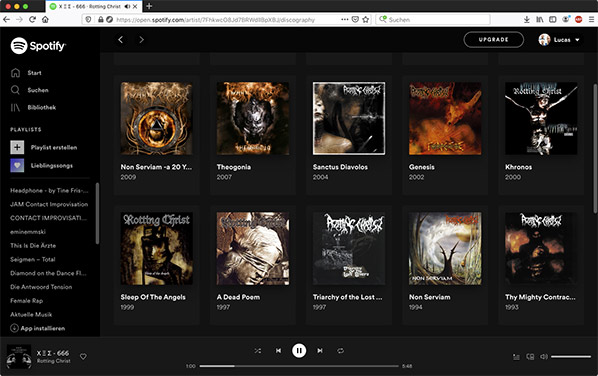This screenshot has height=376, width=598.
Task: Open the page actions three-dot menu
Action: (x=344, y=19)
